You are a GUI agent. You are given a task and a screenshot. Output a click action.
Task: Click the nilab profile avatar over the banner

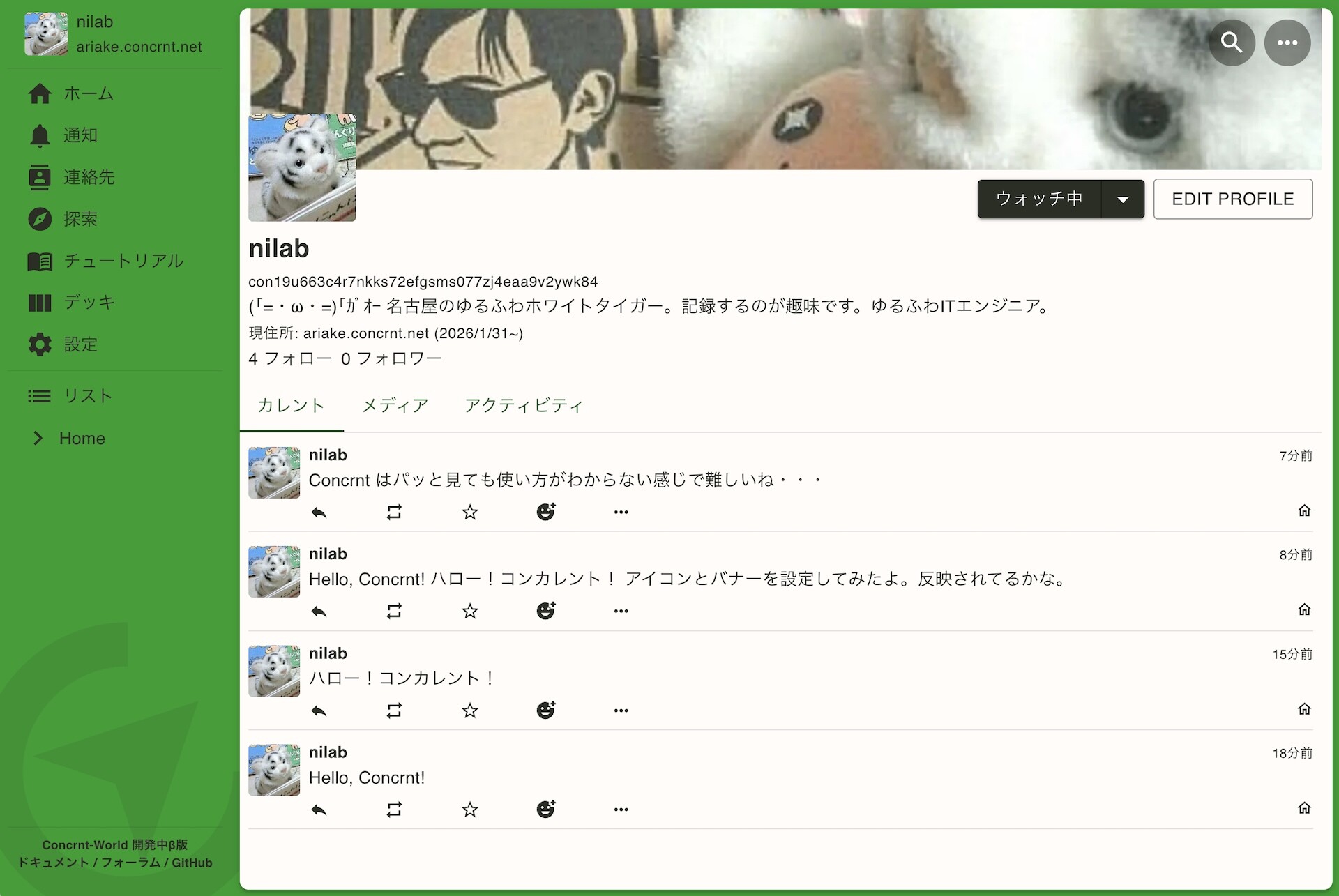pos(302,167)
